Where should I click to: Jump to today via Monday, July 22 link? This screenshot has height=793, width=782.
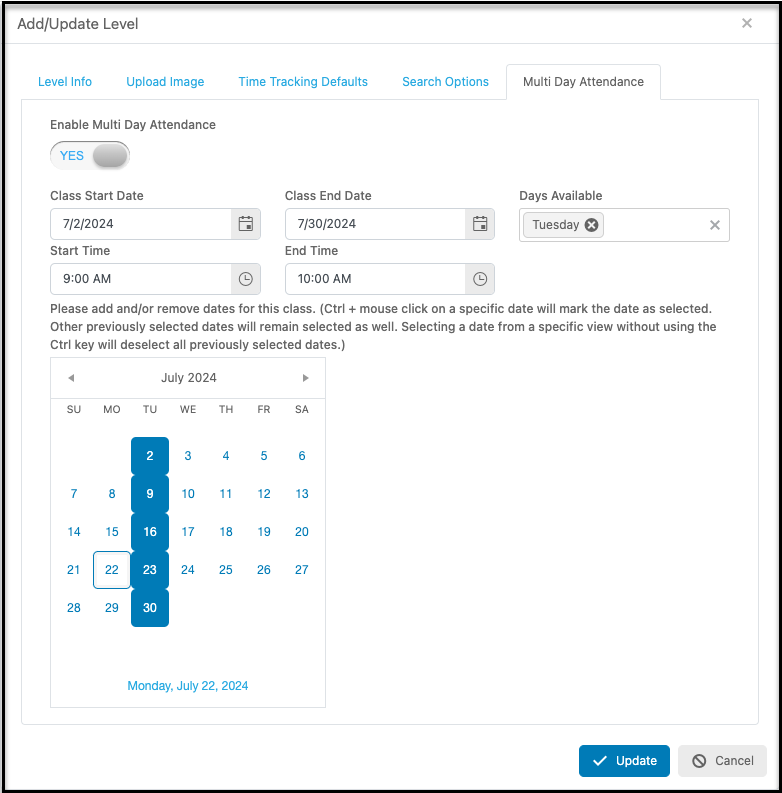[188, 686]
